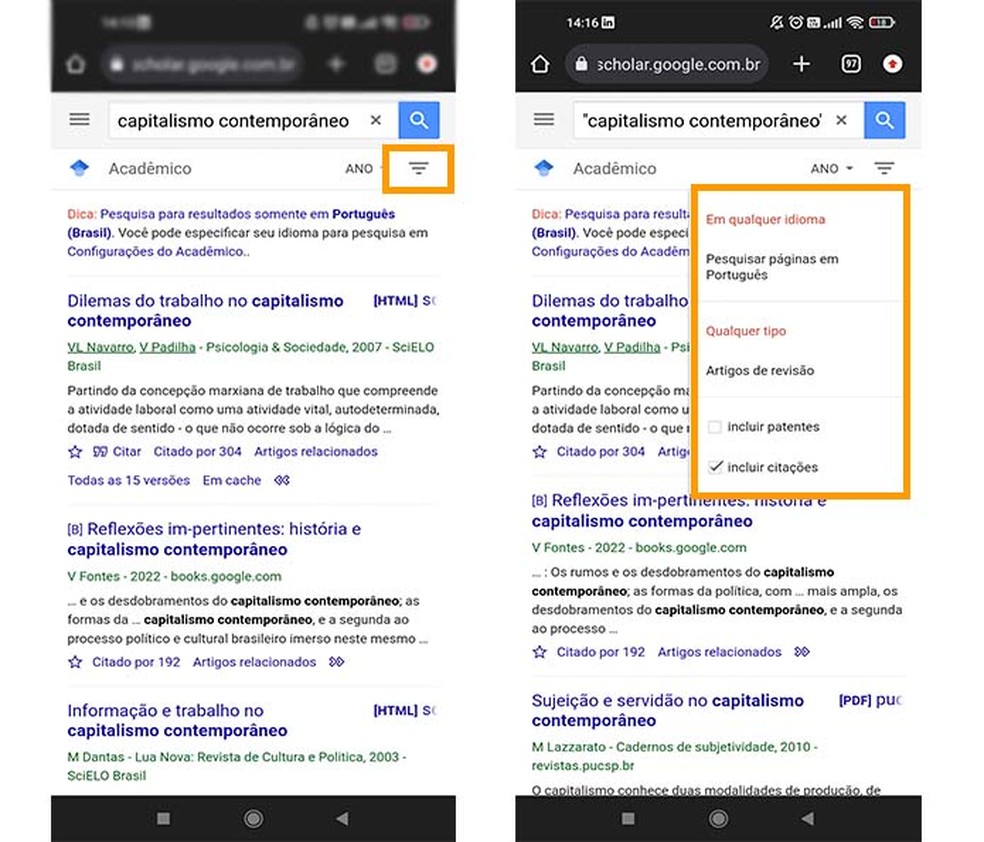The width and height of the screenshot is (984, 842).
Task: Open Citado por 304 on right phone
Action: click(601, 452)
